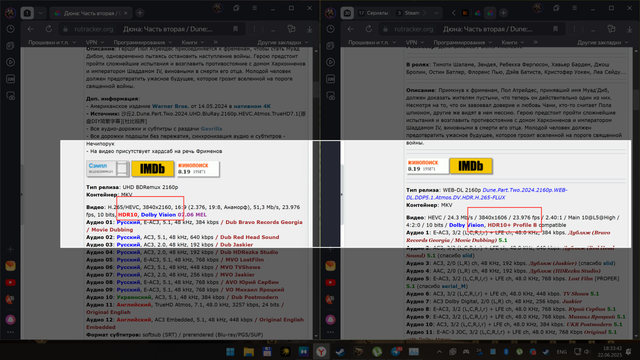Open the Windows Start menu

(x=230, y=351)
